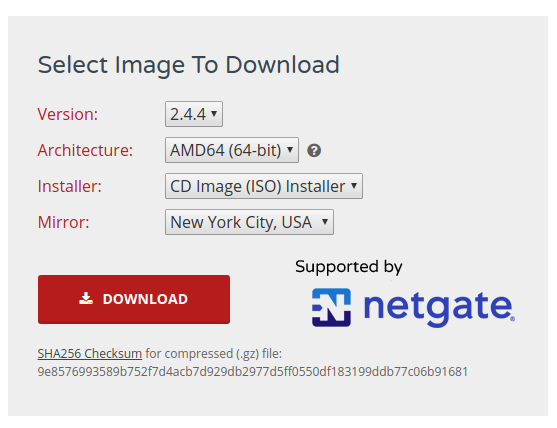Click the Netgate logo emblem

tap(331, 307)
